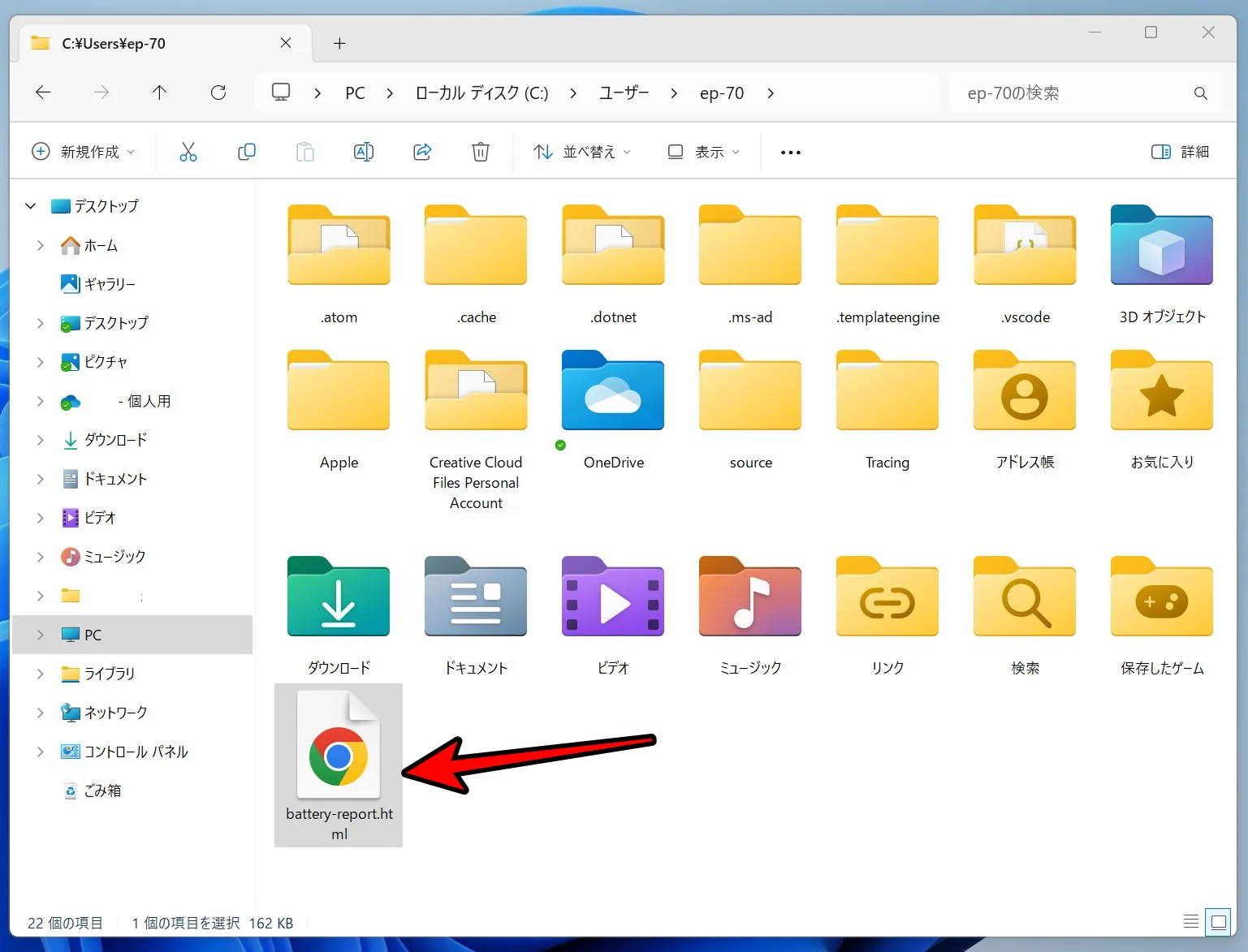Refresh the current folder view
This screenshot has height=952, width=1248.
[x=218, y=93]
